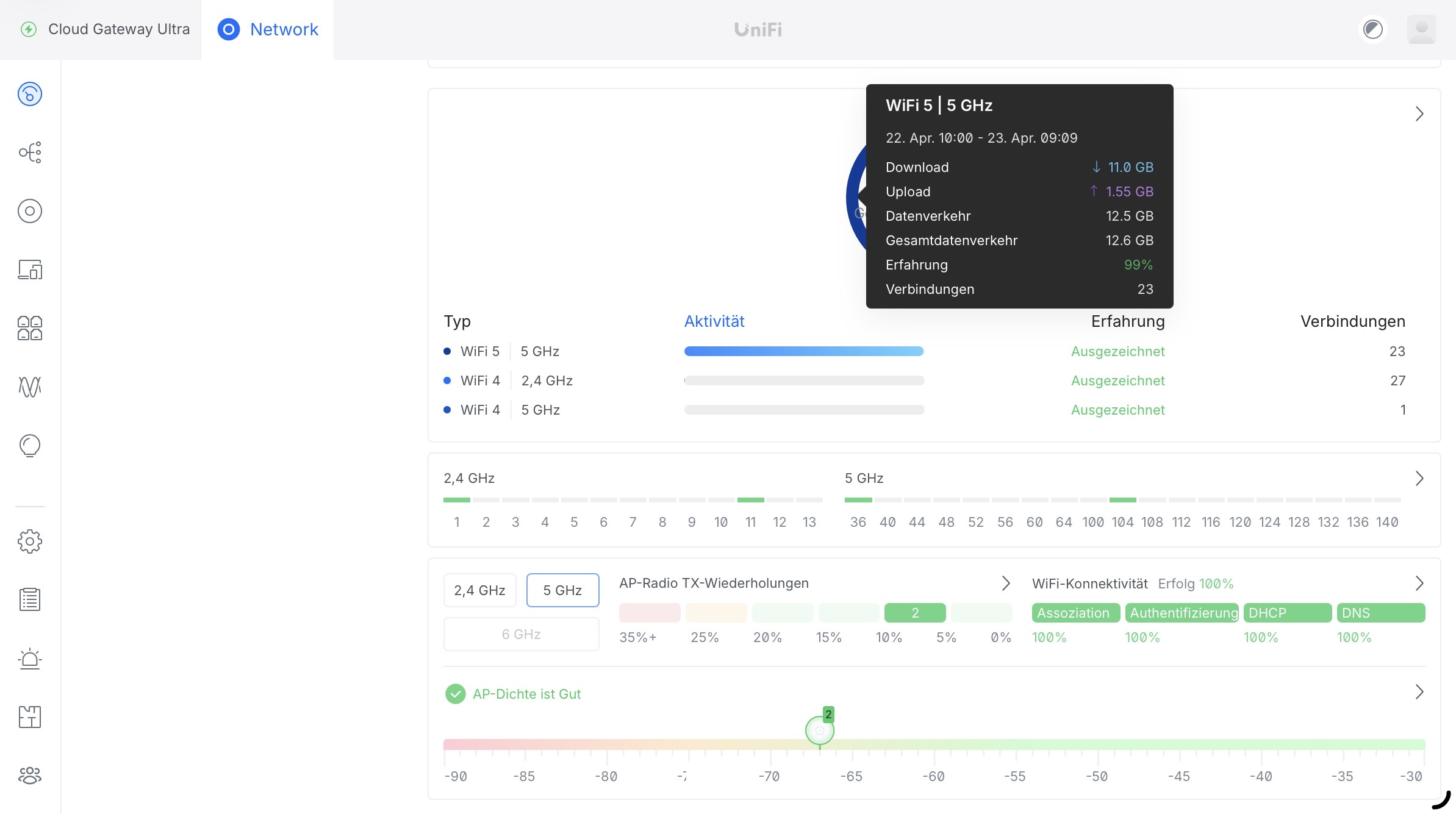Open the Alarm siren icon in the sidebar
Viewport: 1456px width, 814px height.
pyautogui.click(x=30, y=659)
